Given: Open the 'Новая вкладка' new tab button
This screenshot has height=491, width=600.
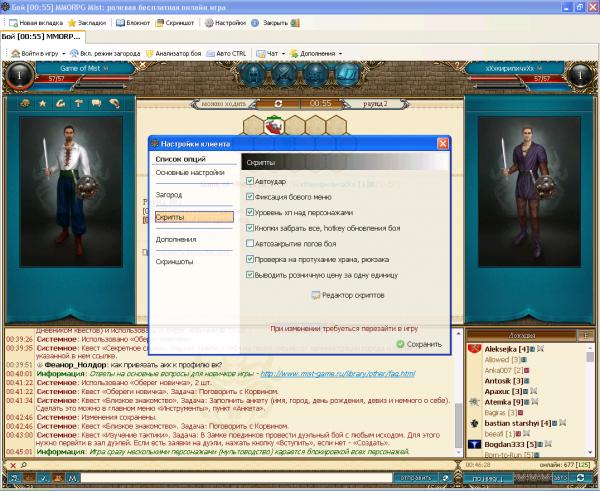Looking at the screenshot, I should pos(36,23).
